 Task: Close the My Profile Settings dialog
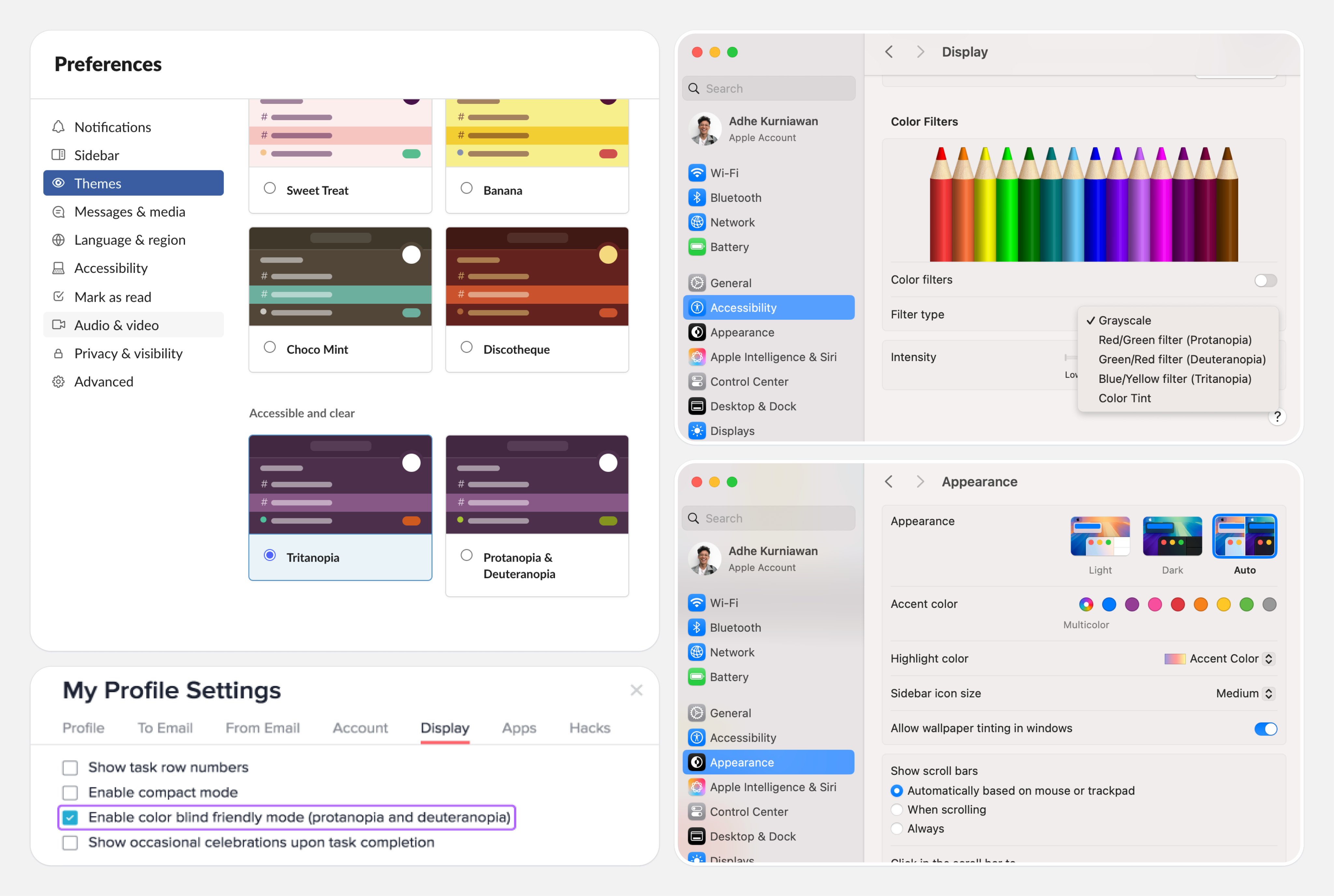pos(636,690)
